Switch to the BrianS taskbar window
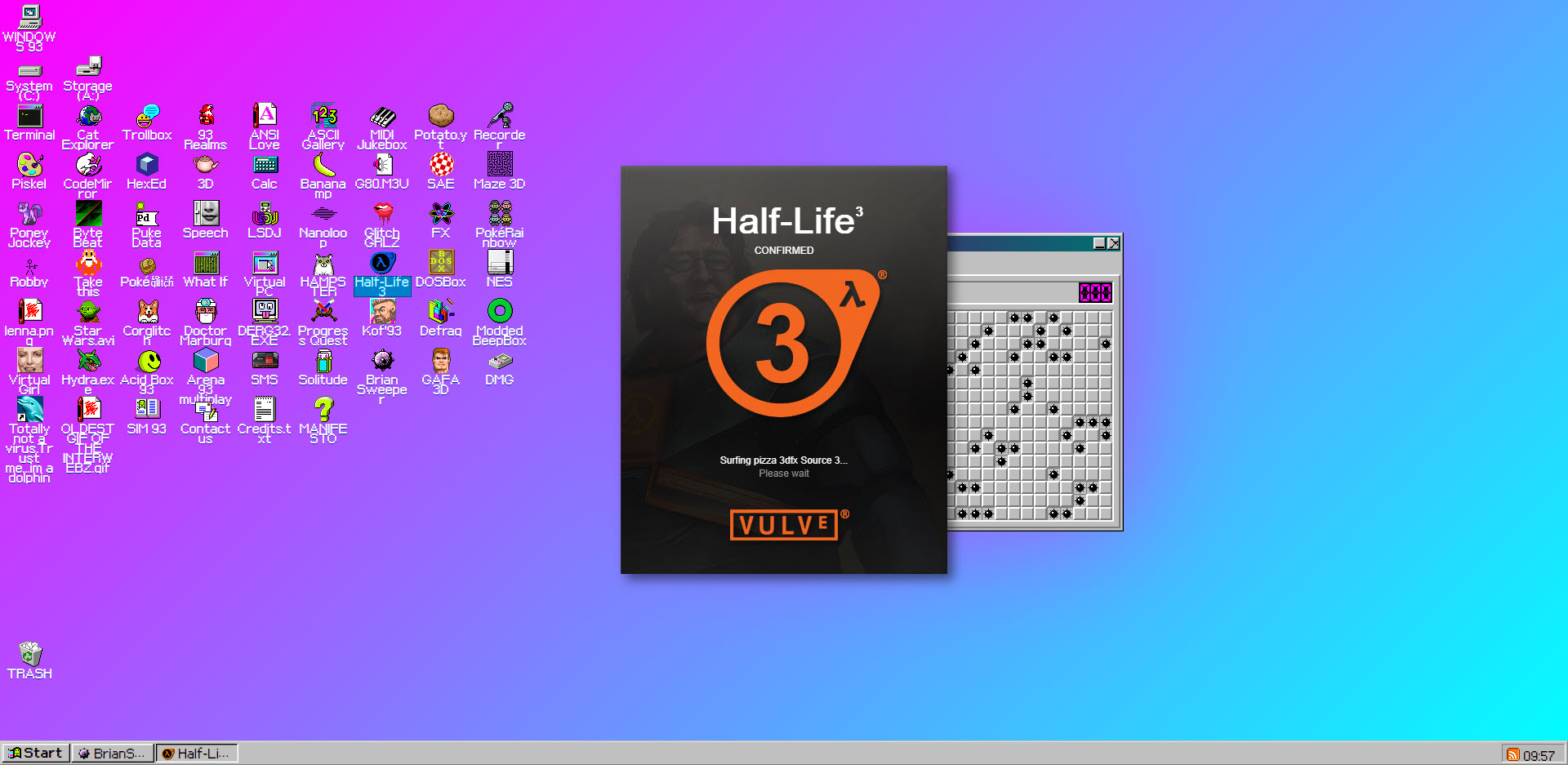1568x765 pixels. [x=112, y=753]
